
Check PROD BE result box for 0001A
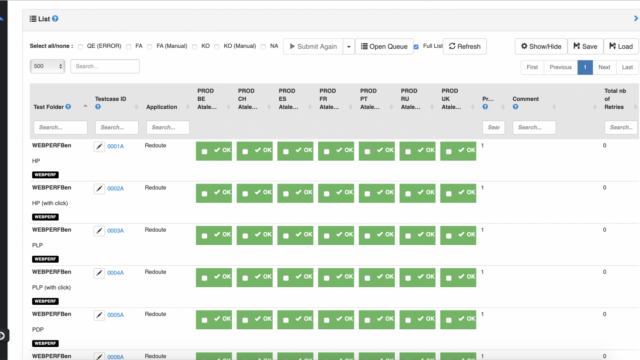pos(204,151)
